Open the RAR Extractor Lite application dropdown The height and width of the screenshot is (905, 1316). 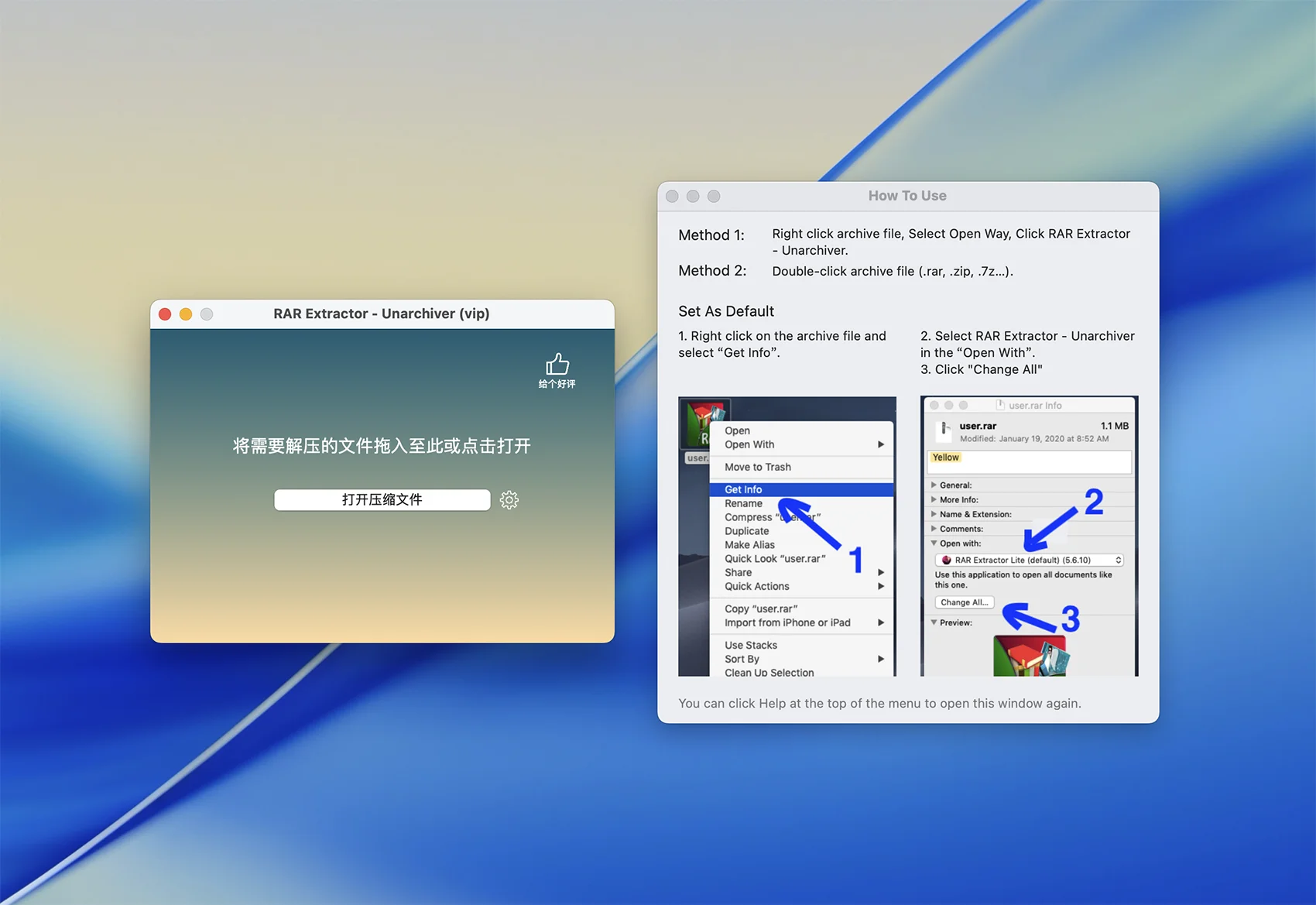click(x=1029, y=560)
